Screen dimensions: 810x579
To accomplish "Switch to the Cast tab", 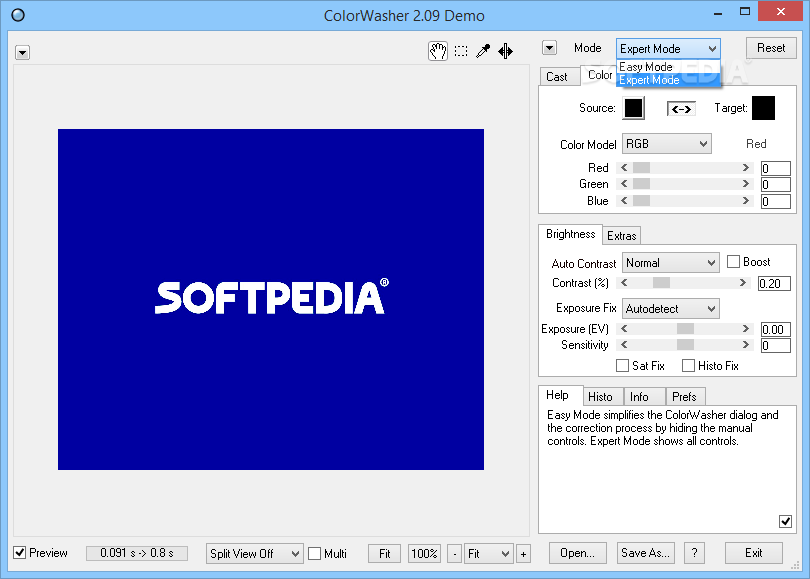I will 557,76.
